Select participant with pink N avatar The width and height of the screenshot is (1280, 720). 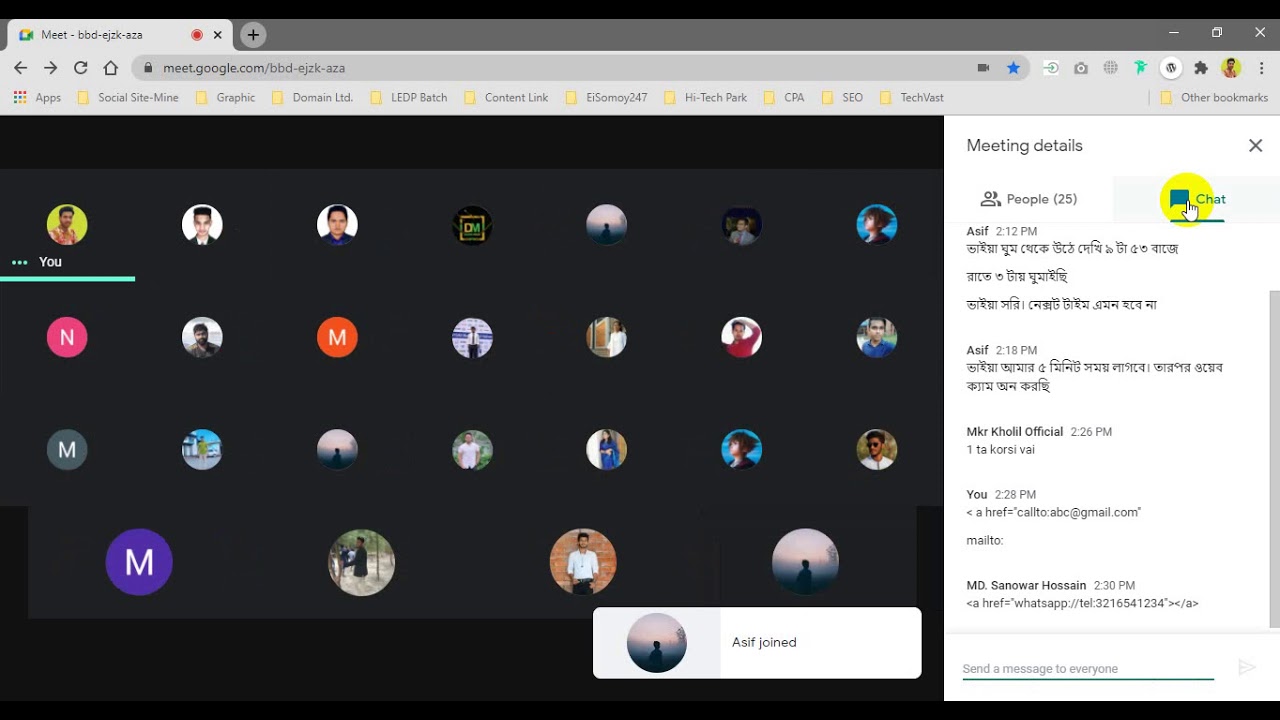click(67, 338)
